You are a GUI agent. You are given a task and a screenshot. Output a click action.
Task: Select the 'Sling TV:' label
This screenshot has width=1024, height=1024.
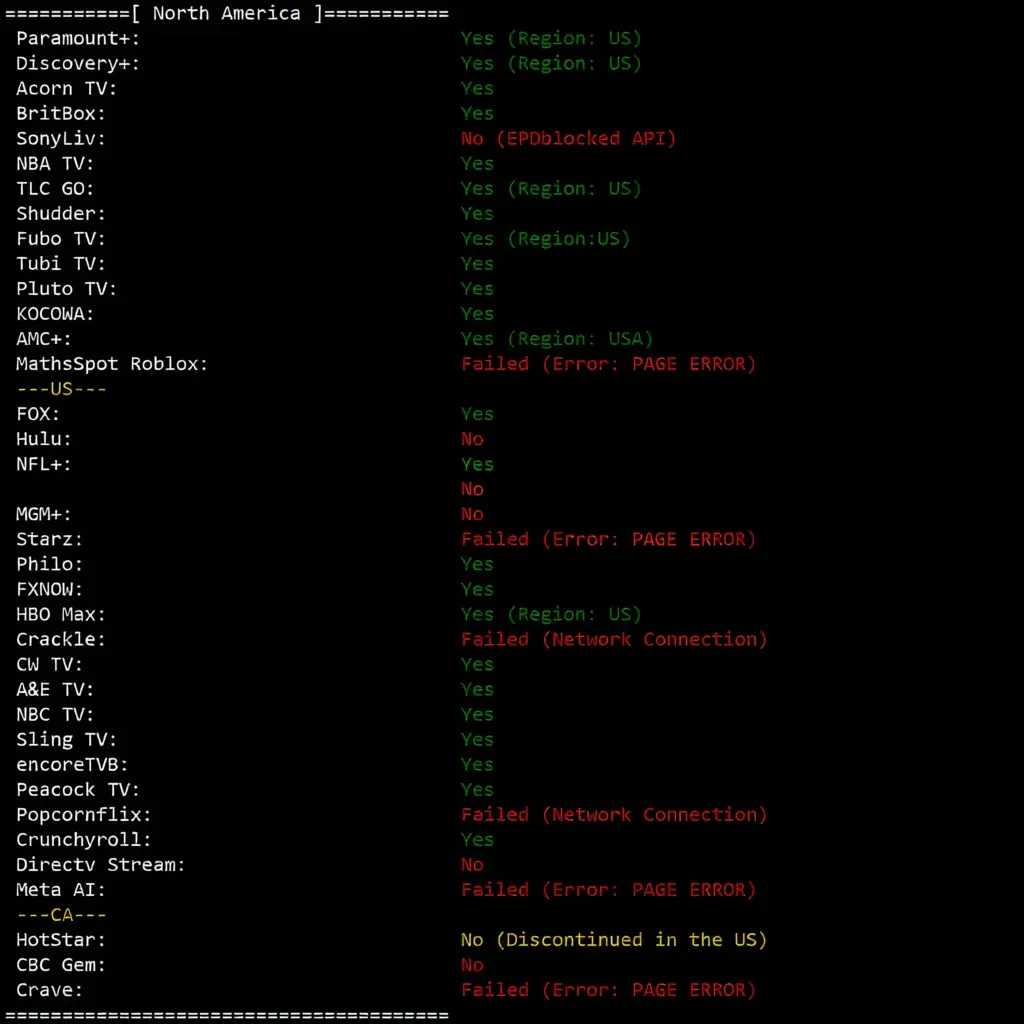(67, 739)
